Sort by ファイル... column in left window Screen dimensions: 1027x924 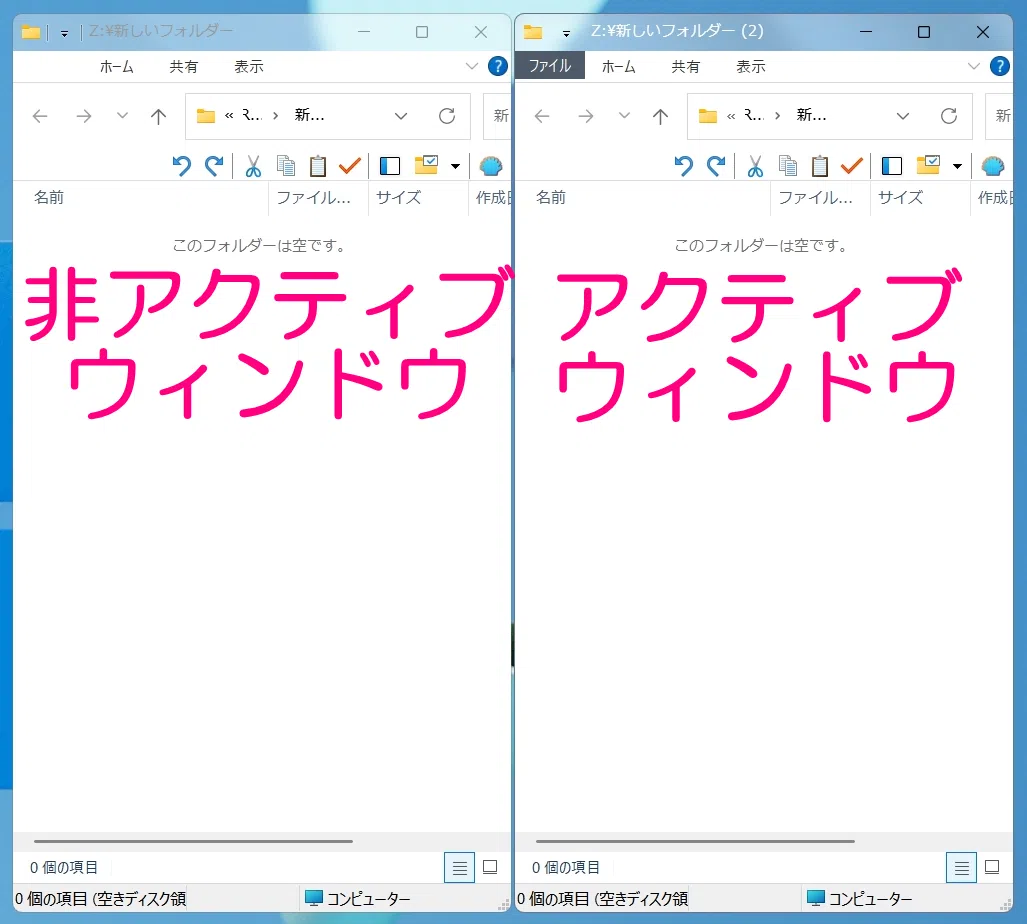pyautogui.click(x=318, y=198)
